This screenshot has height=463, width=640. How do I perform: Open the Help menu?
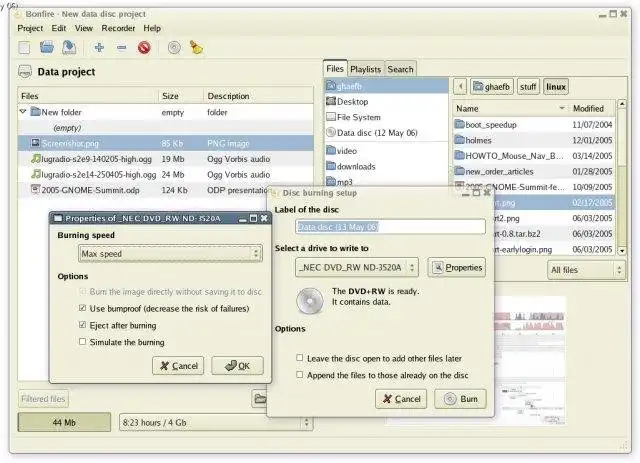(152, 28)
